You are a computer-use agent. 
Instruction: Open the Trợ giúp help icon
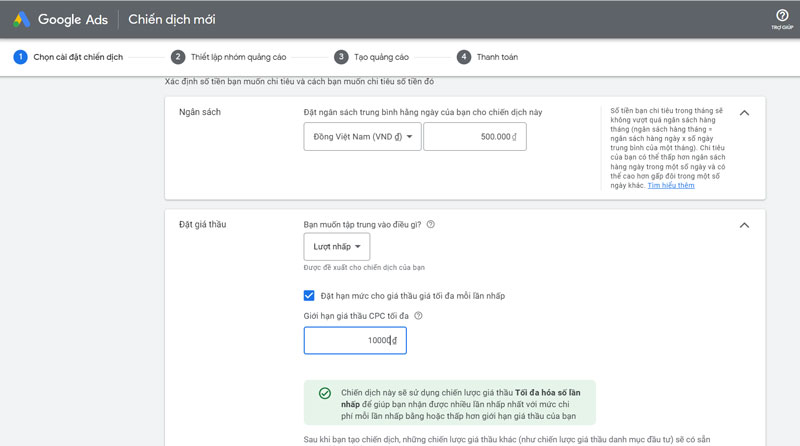coord(781,15)
